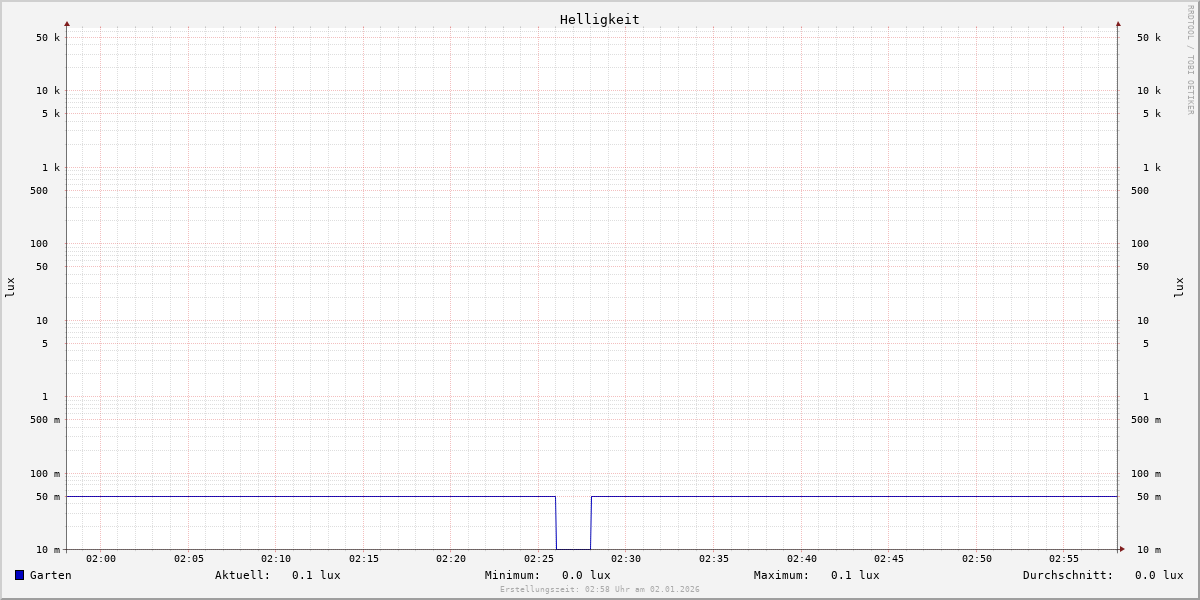Select the 02:55 time axis label

point(1064,559)
